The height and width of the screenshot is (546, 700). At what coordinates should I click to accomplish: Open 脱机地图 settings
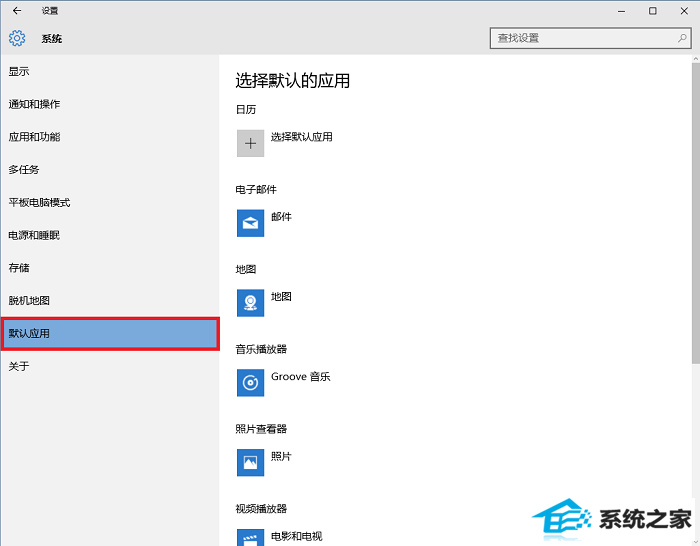coord(110,301)
